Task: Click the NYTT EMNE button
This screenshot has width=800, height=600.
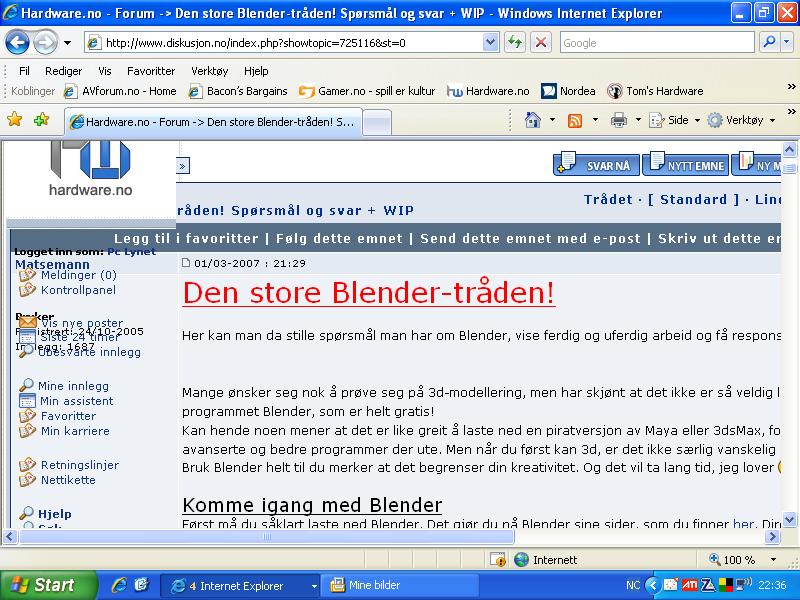Action: point(685,164)
